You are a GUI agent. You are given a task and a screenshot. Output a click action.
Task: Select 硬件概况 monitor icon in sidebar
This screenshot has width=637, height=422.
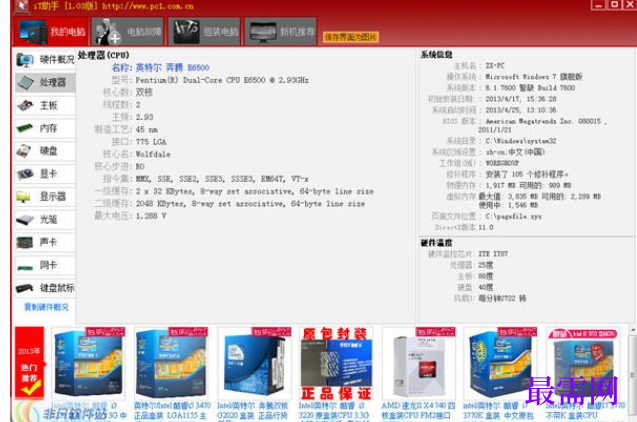pos(25,60)
